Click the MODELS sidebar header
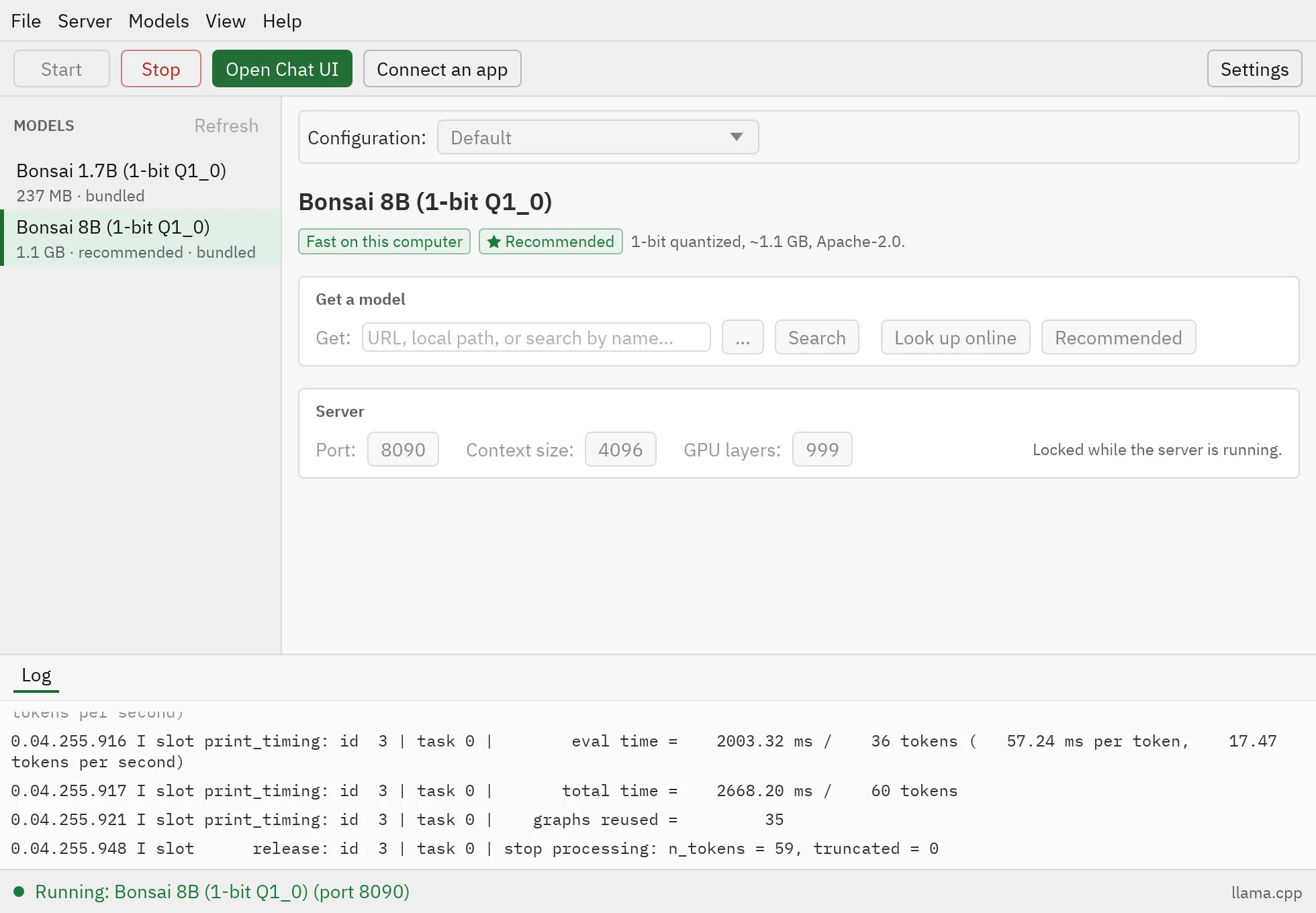Screen dimensions: 1316x913 click(44, 126)
